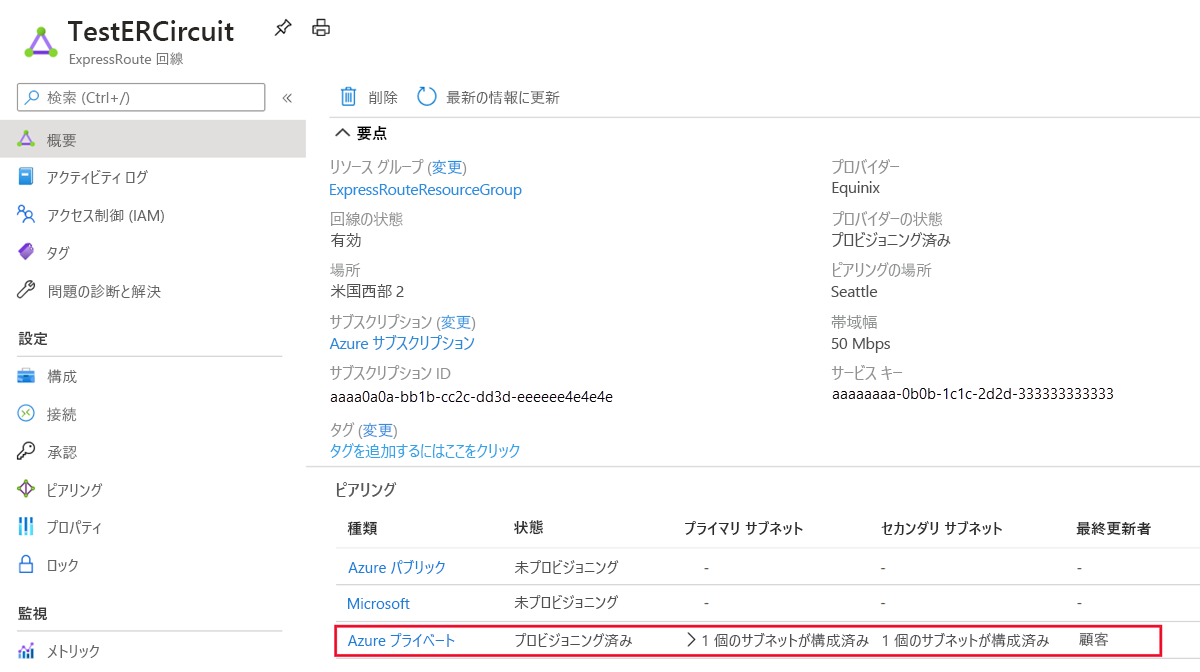
Task: Pin TestERCircuit to the dashboard
Action: pos(283,28)
